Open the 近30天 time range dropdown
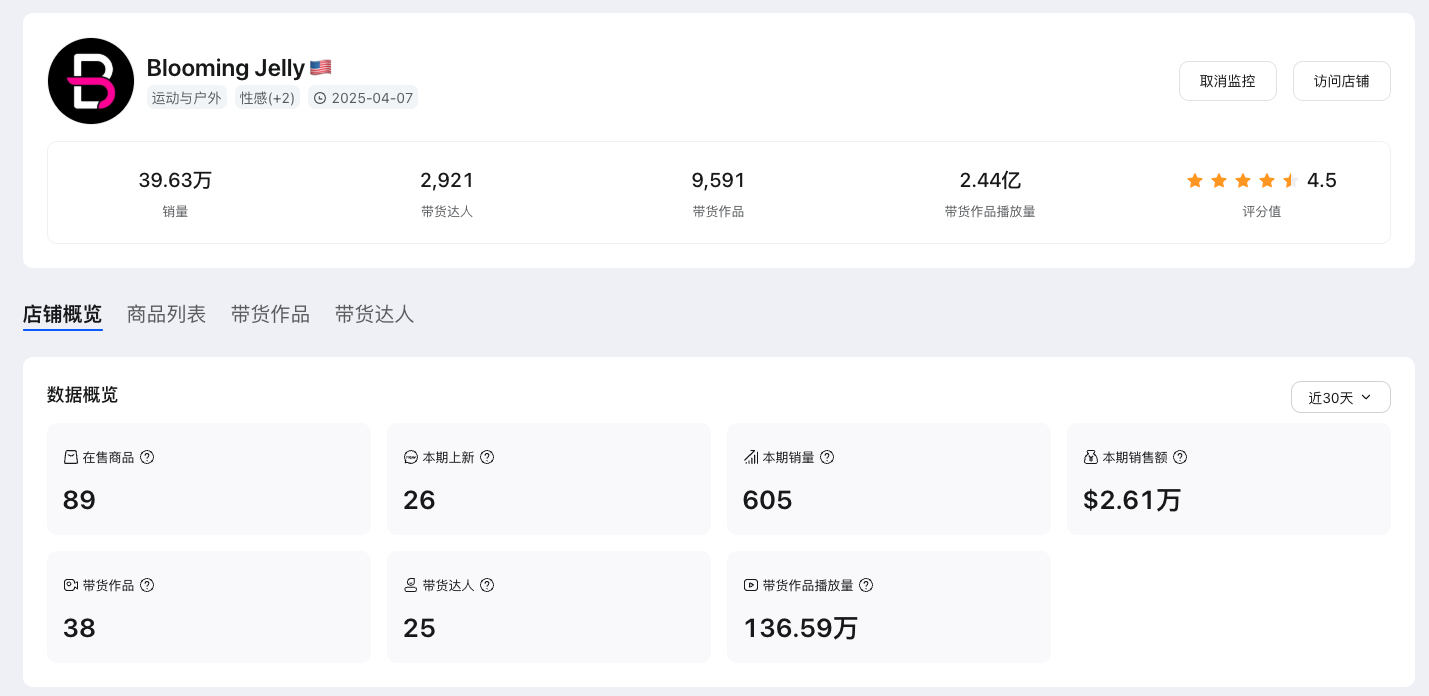This screenshot has width=1429, height=696. (x=1340, y=397)
